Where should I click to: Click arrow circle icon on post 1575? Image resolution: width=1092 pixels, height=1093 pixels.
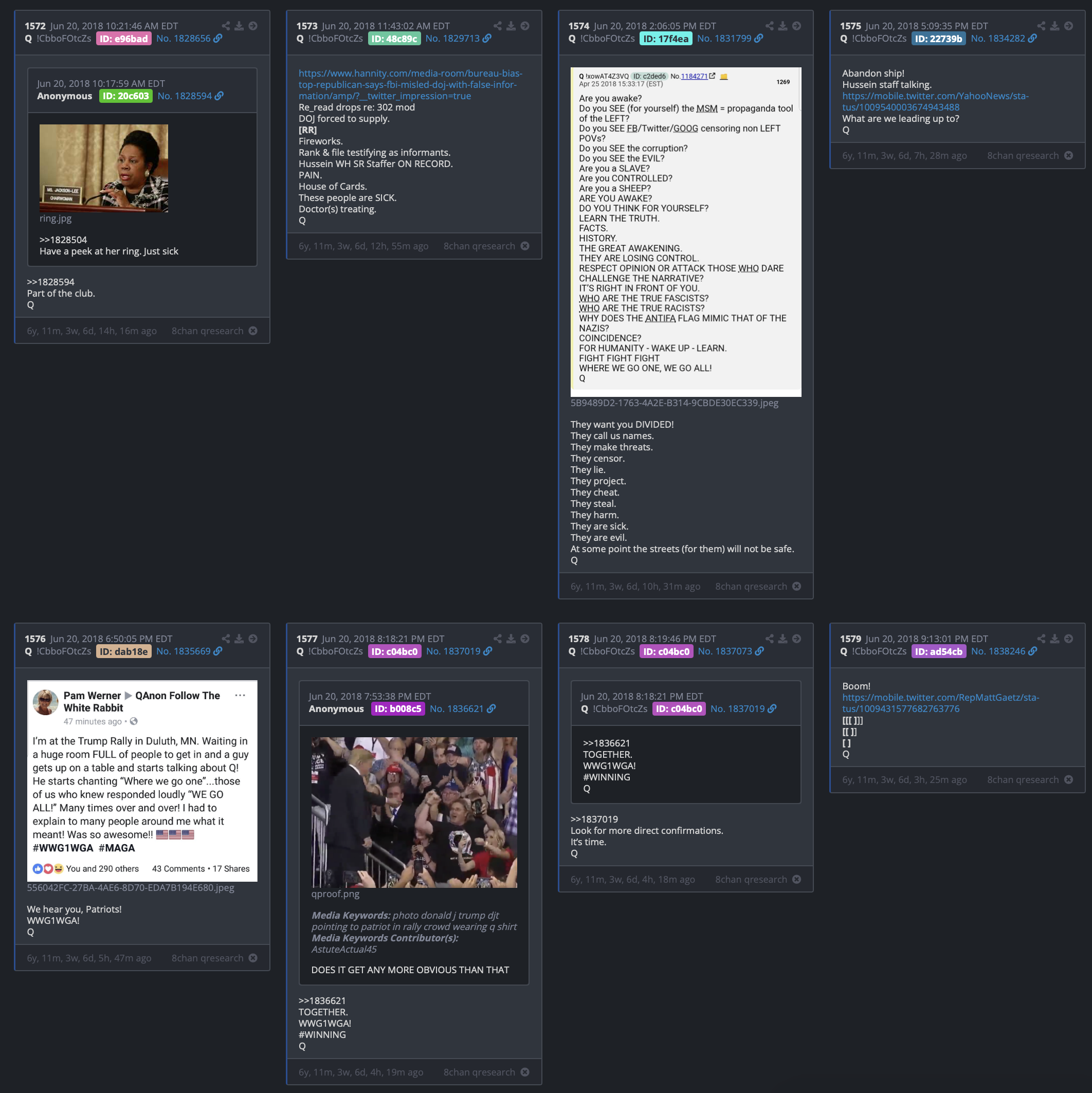[1068, 26]
